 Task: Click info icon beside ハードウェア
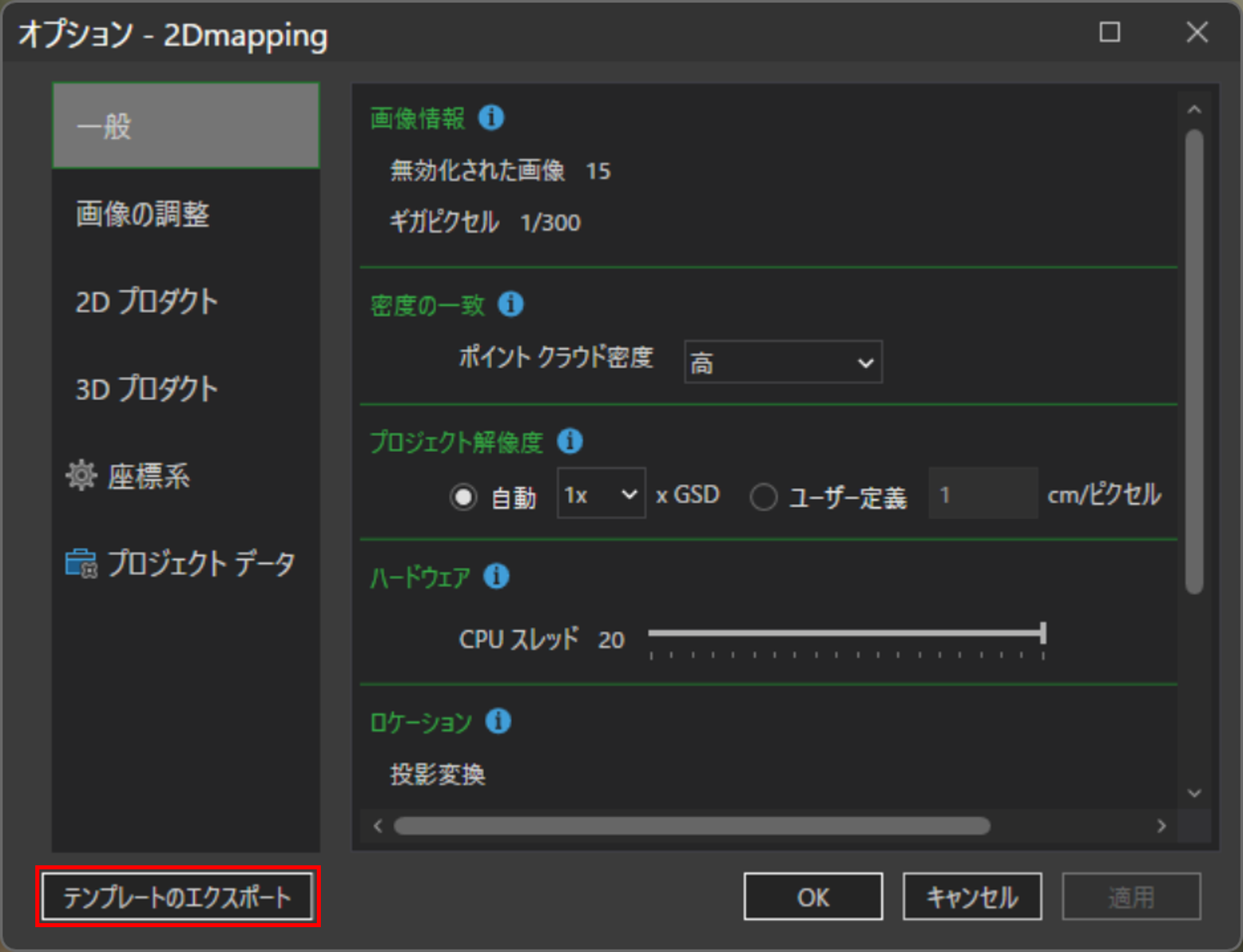click(x=496, y=576)
